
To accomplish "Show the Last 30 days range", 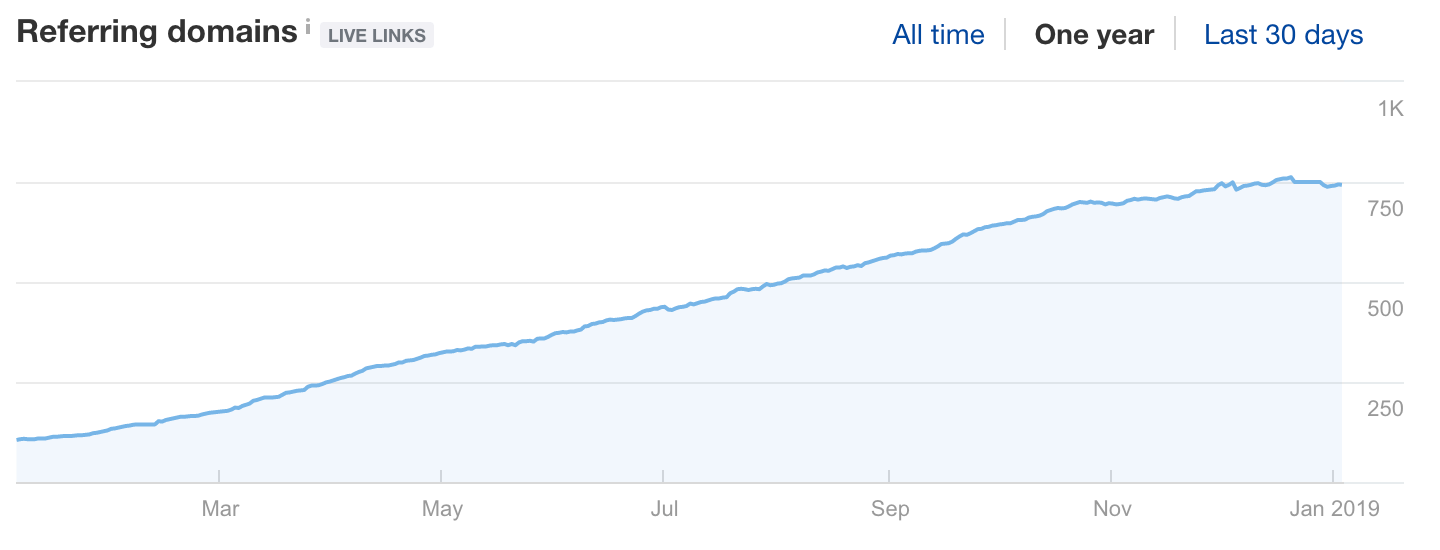I will pos(1283,35).
